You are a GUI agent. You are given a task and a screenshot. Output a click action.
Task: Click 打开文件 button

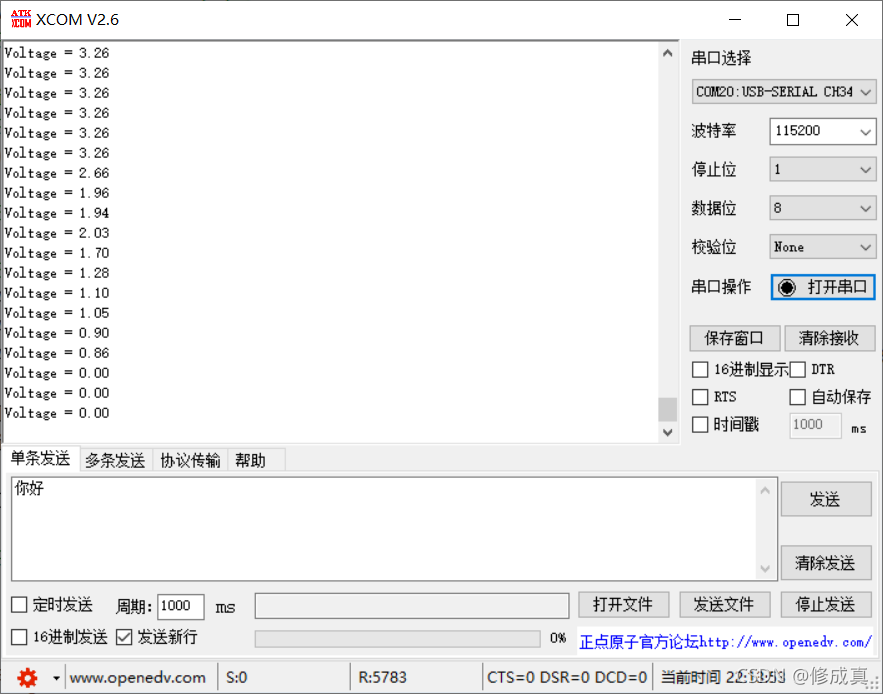(623, 605)
